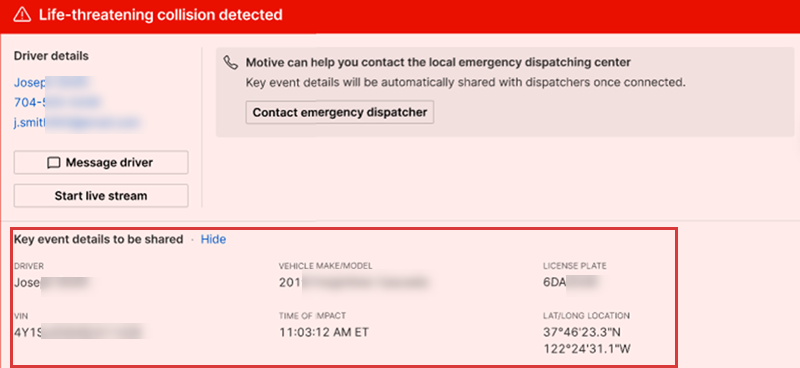Hide the key event details section
800x368 pixels.
(213, 239)
